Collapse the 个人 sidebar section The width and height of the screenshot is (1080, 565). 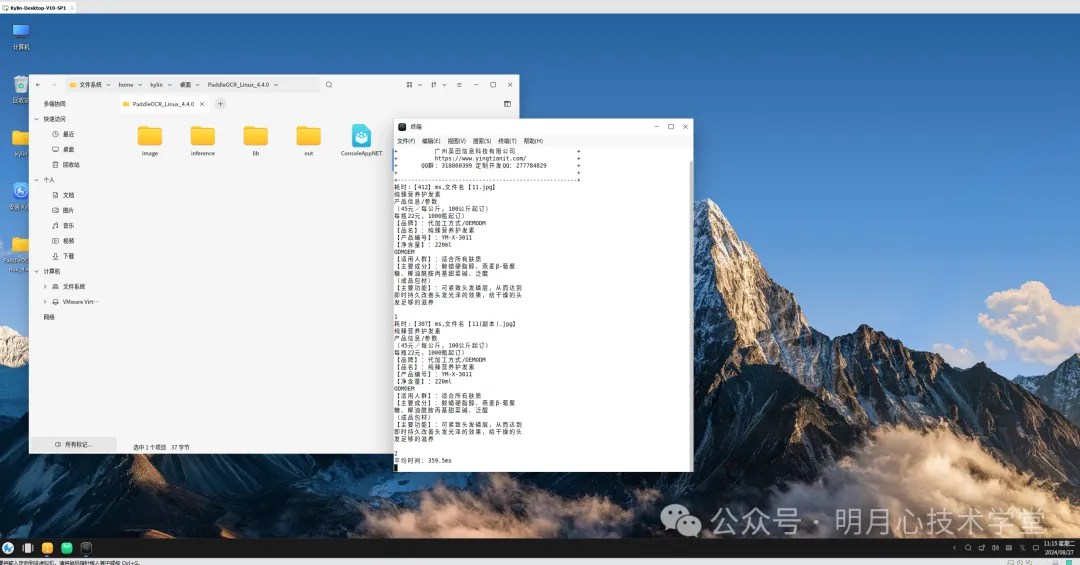pyautogui.click(x=37, y=180)
